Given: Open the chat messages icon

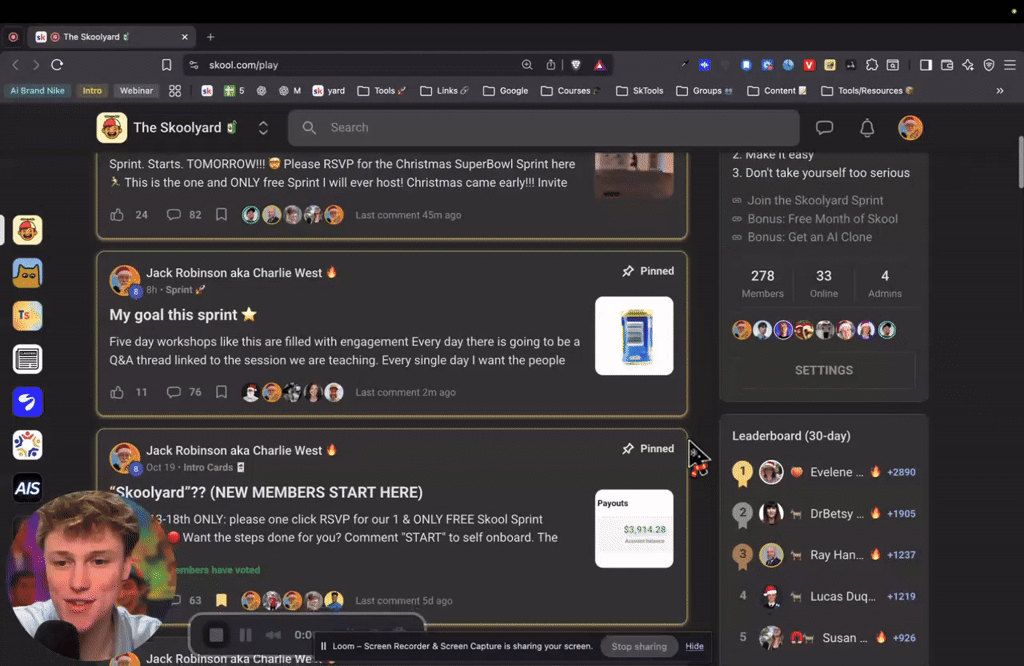Looking at the screenshot, I should coord(824,127).
